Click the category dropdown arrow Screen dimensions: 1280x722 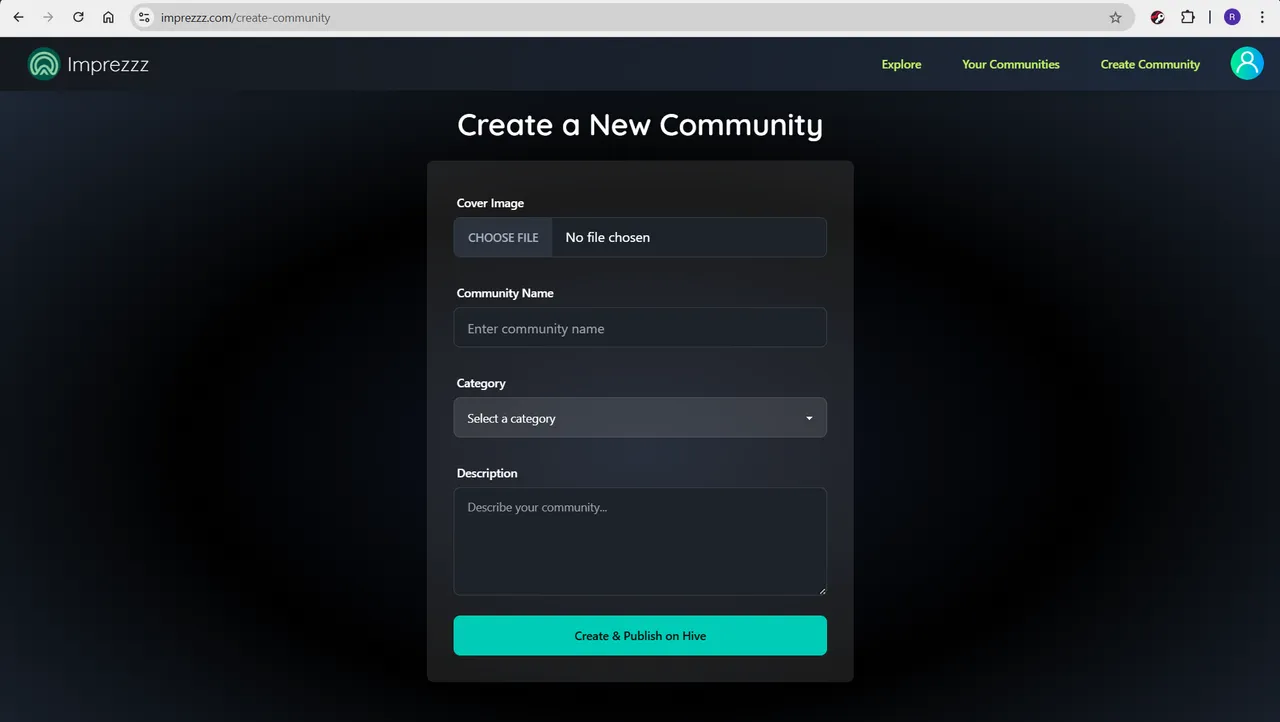pos(809,418)
